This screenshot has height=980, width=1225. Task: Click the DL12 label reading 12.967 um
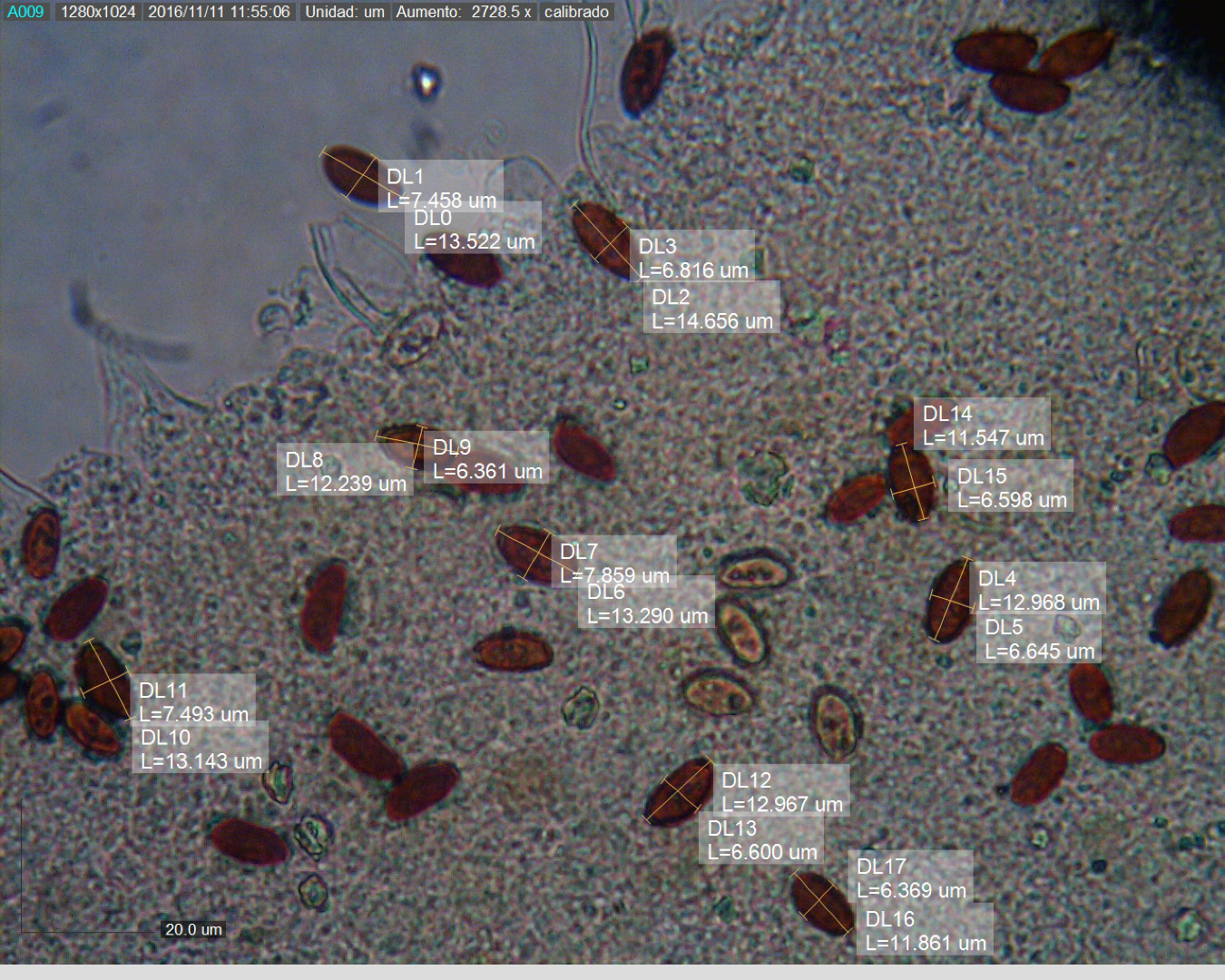(x=781, y=792)
